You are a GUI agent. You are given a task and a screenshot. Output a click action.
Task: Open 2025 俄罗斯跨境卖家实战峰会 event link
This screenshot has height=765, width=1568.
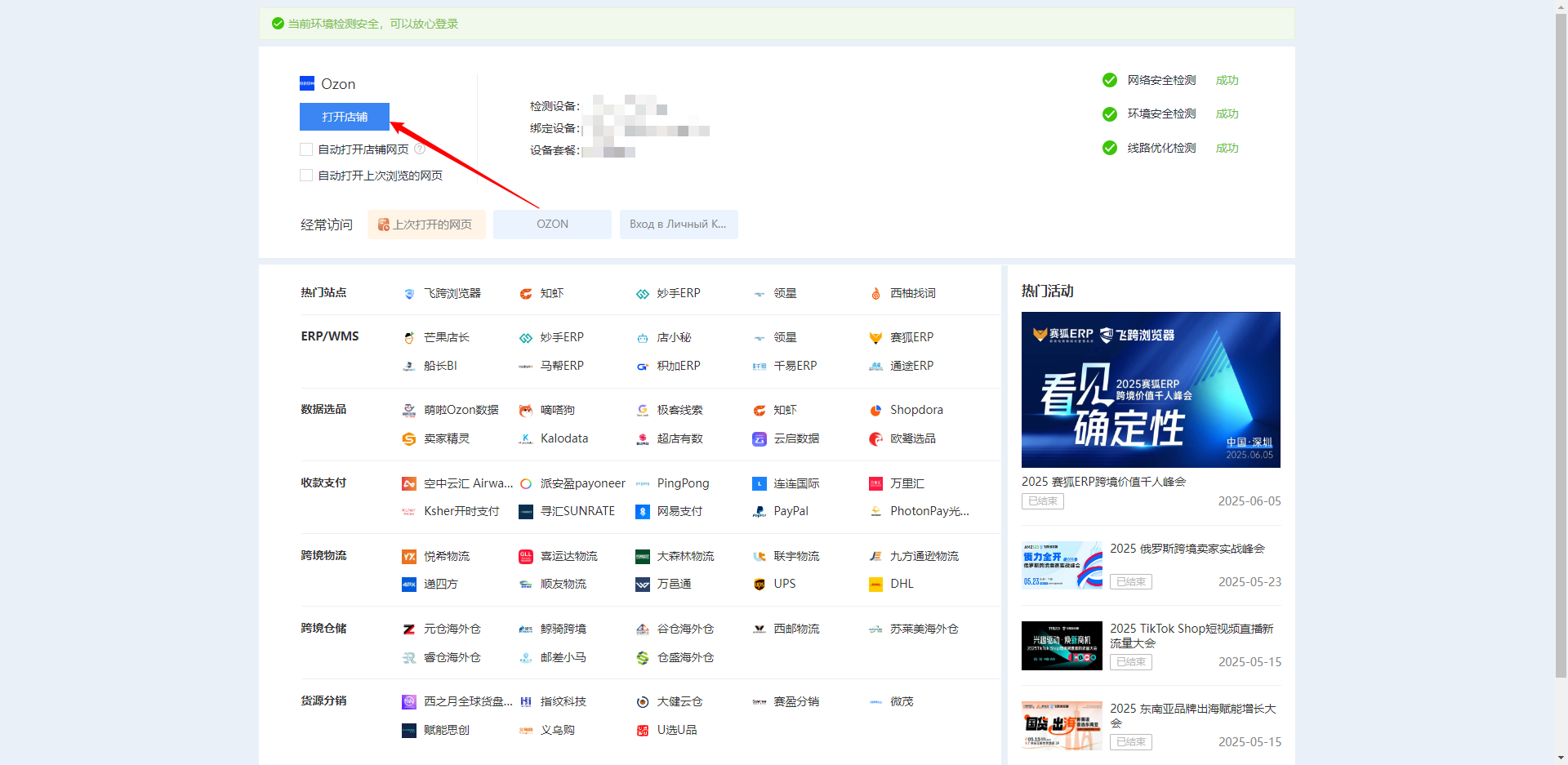(x=1187, y=549)
